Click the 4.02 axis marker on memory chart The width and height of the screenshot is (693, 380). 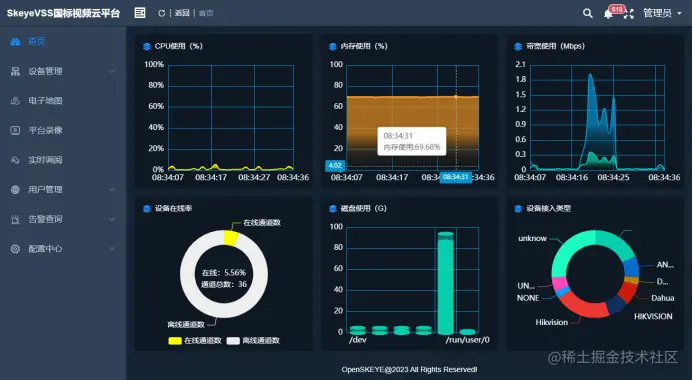click(335, 166)
